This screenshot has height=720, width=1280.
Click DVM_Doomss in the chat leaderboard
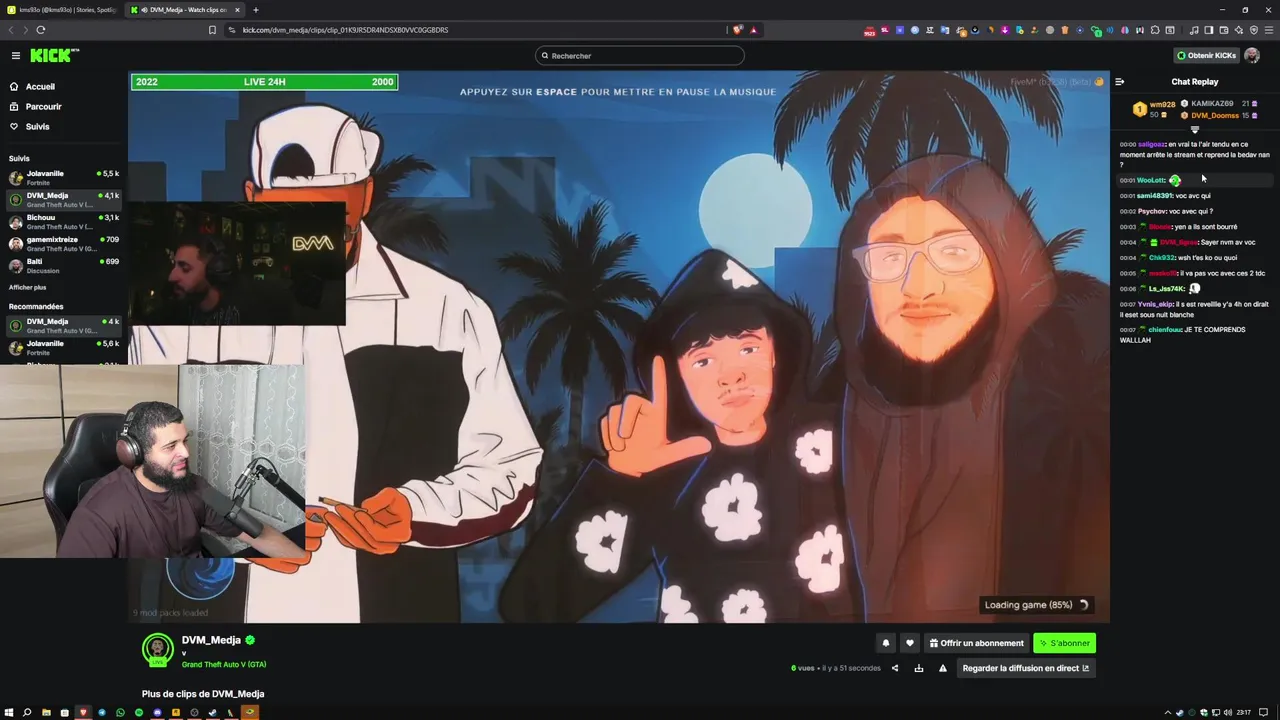pyautogui.click(x=1215, y=116)
